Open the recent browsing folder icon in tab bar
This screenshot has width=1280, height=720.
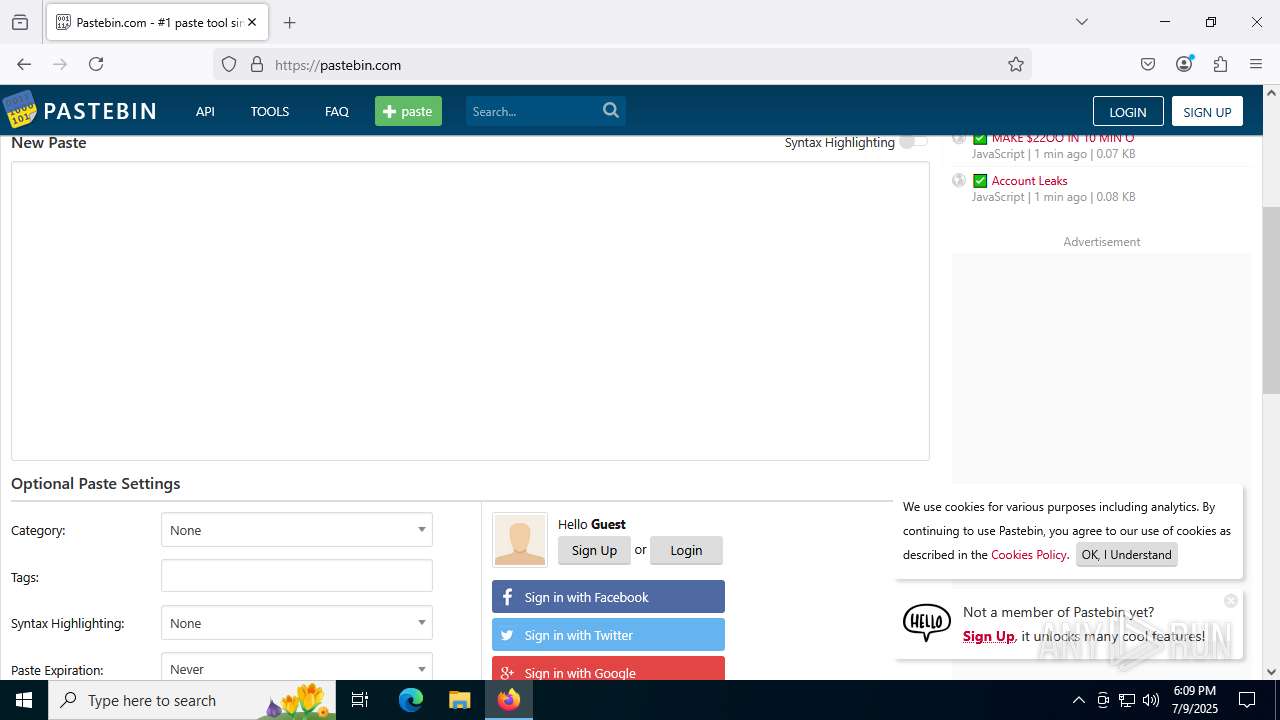[20, 22]
